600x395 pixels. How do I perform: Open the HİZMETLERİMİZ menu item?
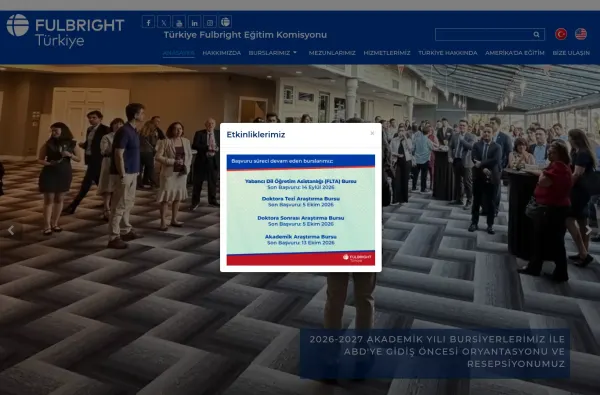click(387, 53)
